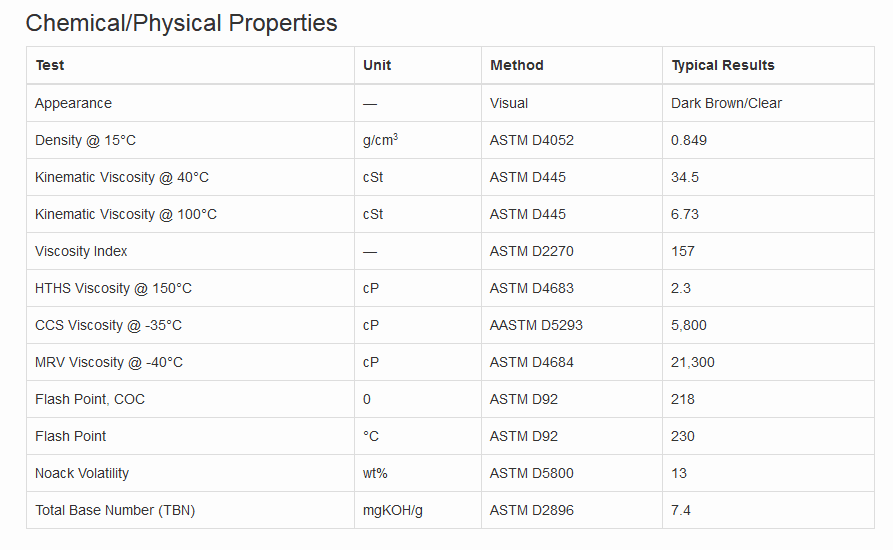Click the ASTM D4052 method cell

click(x=532, y=140)
